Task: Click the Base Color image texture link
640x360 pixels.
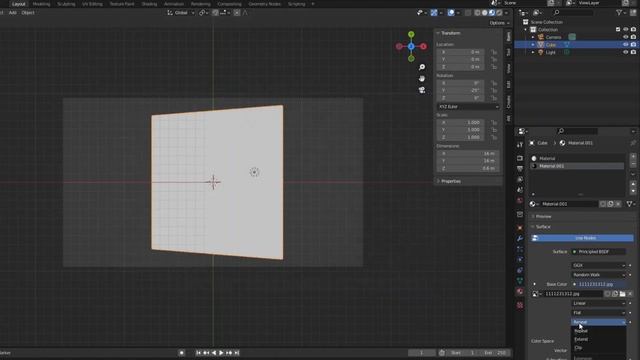Action: pyautogui.click(x=598, y=284)
